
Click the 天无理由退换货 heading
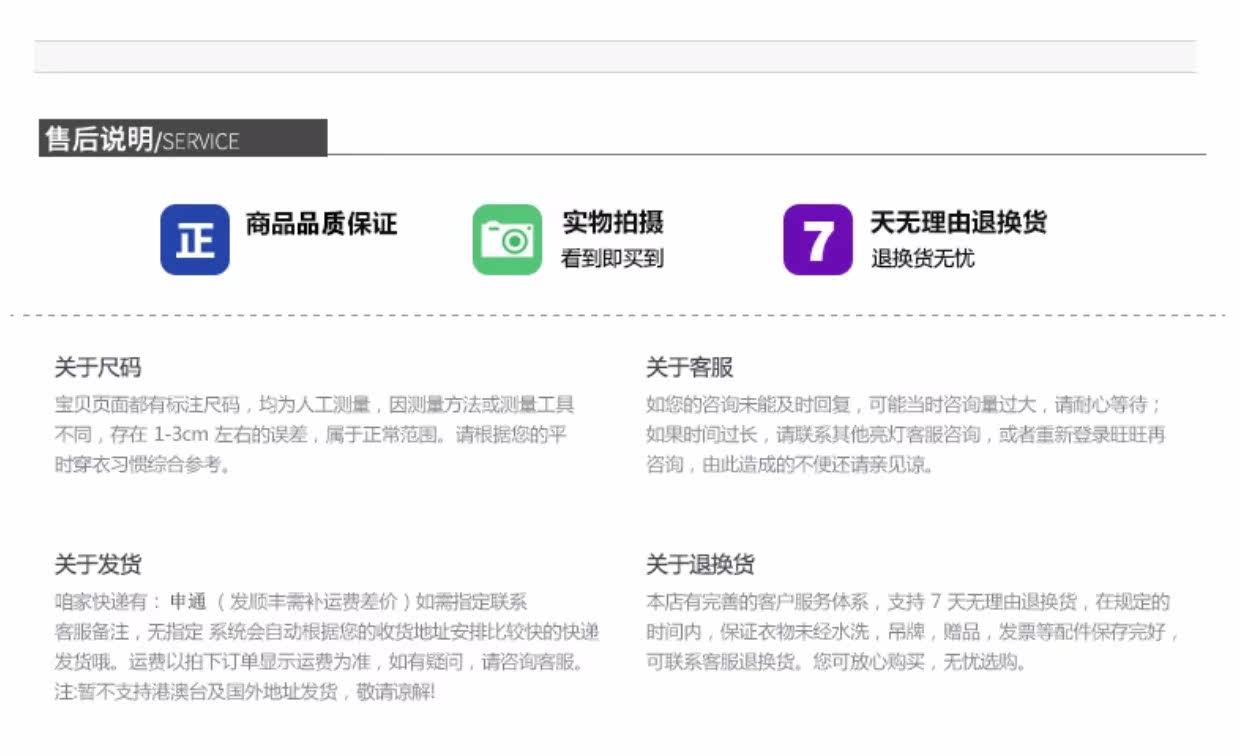959,222
